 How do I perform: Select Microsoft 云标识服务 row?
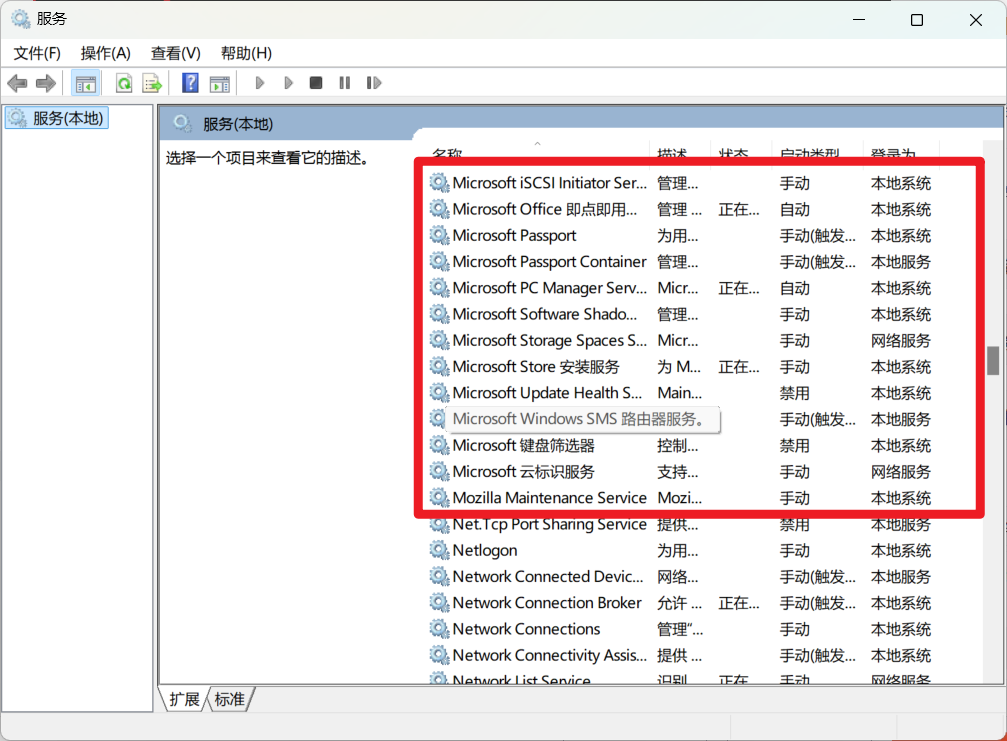703,472
